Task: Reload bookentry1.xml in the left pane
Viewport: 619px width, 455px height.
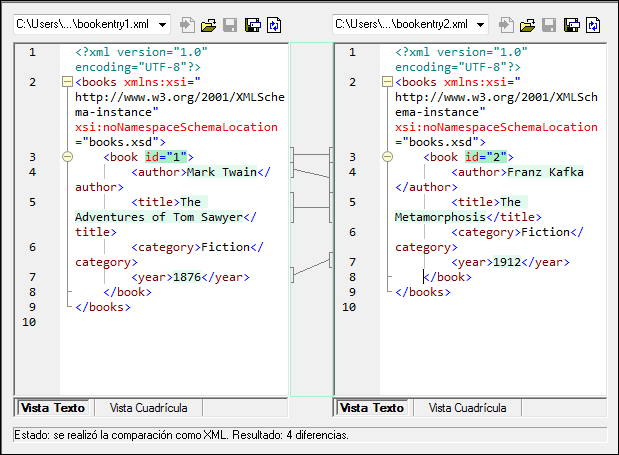Action: pos(273,23)
